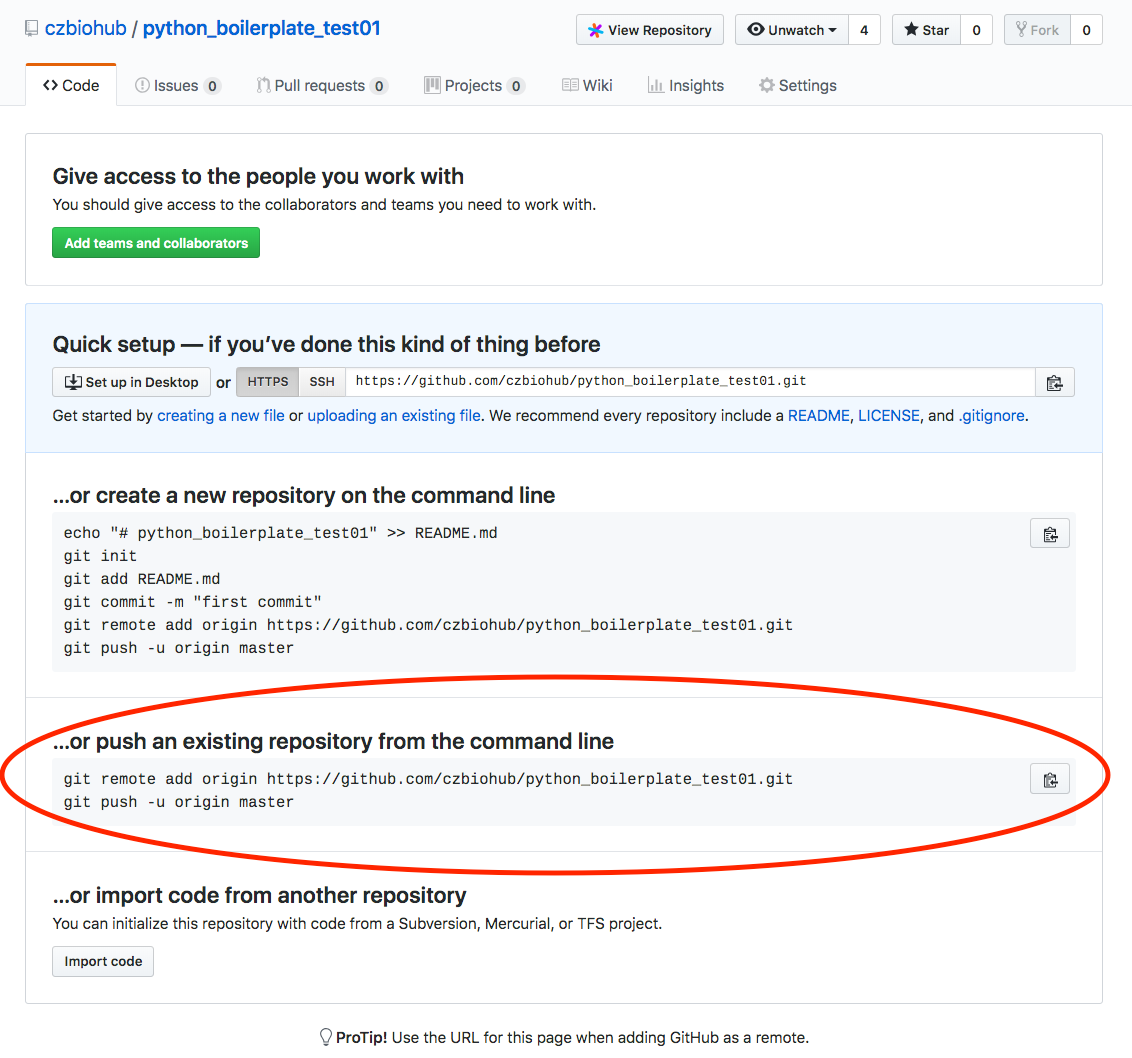Viewport: 1132px width, 1058px height.
Task: Click the star icon in Star button
Action: click(x=911, y=30)
